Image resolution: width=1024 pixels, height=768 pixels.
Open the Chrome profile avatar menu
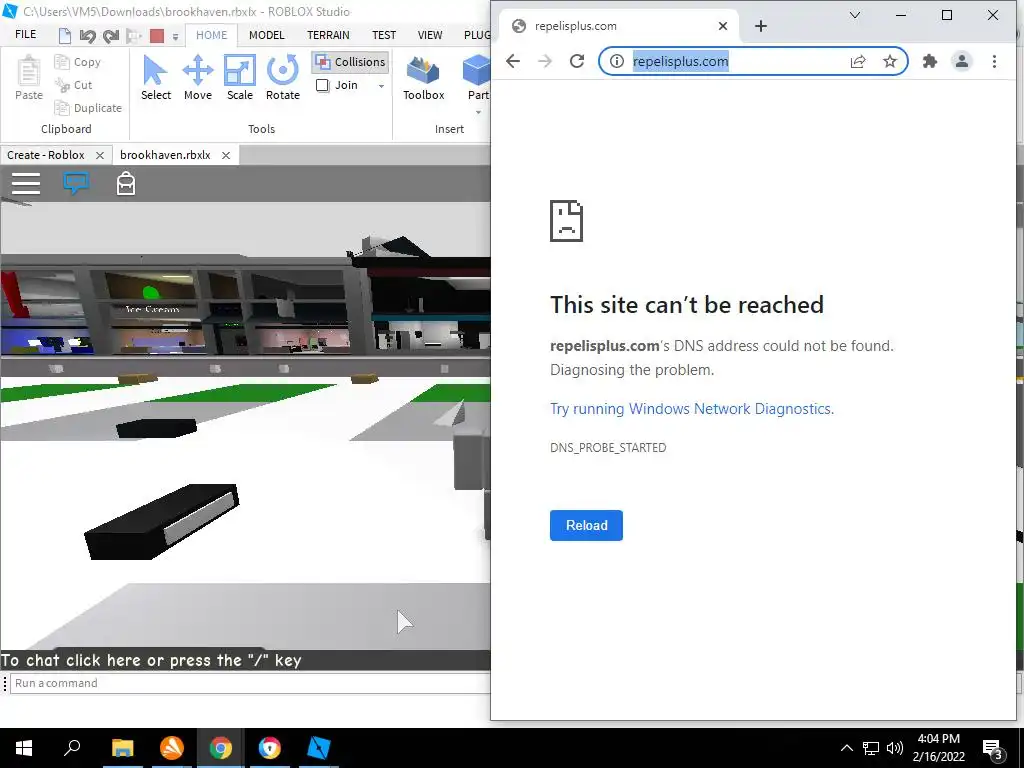point(961,61)
